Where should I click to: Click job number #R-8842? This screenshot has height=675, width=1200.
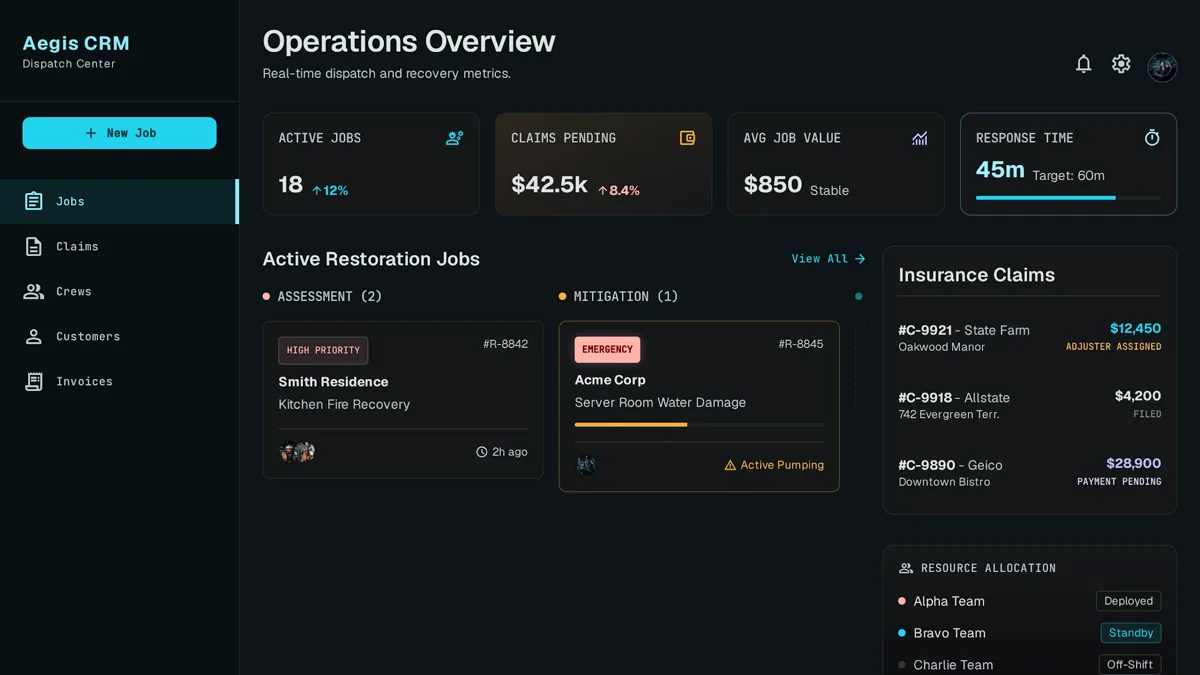click(505, 344)
